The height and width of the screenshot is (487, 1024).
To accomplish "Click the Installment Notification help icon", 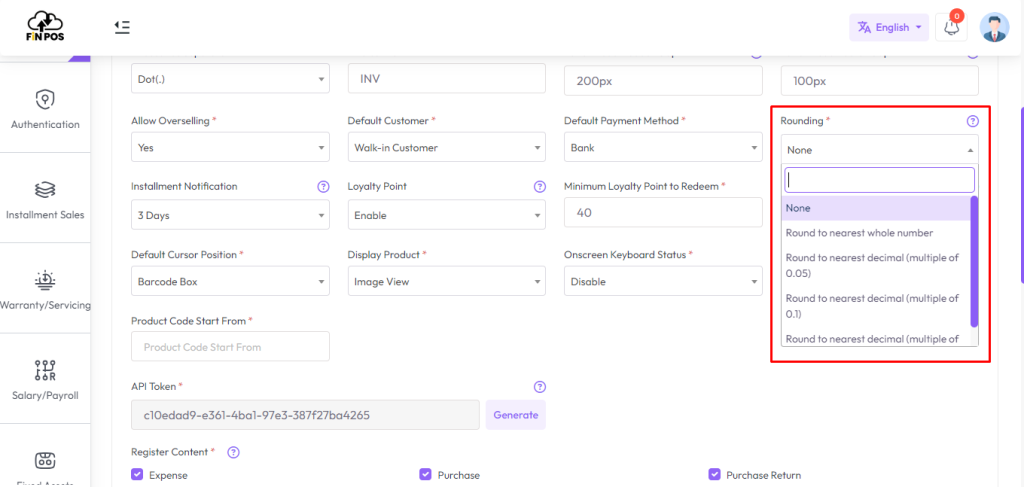I will [x=323, y=187].
